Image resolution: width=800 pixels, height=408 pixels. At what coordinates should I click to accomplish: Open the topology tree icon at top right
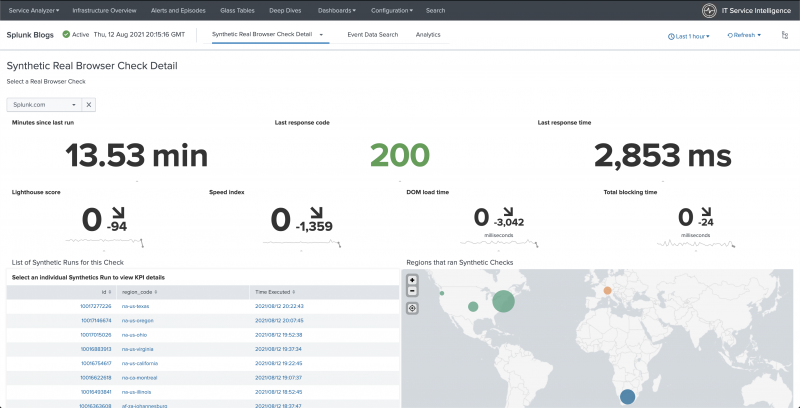click(785, 35)
